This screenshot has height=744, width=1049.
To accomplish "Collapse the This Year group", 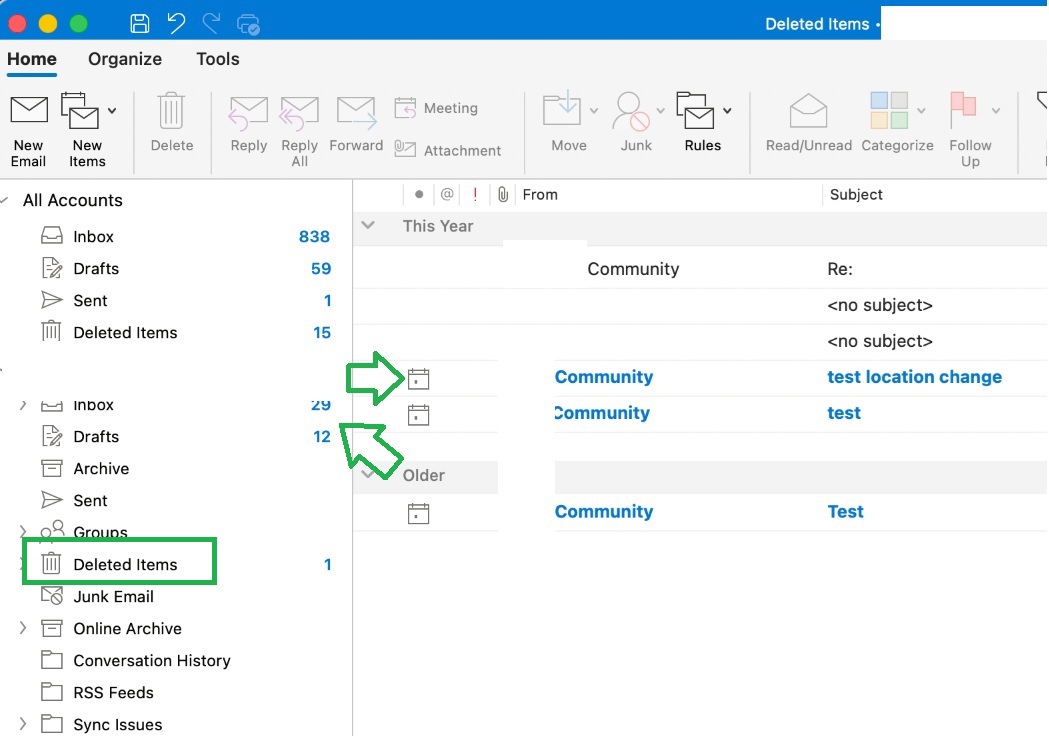I will pos(368,225).
